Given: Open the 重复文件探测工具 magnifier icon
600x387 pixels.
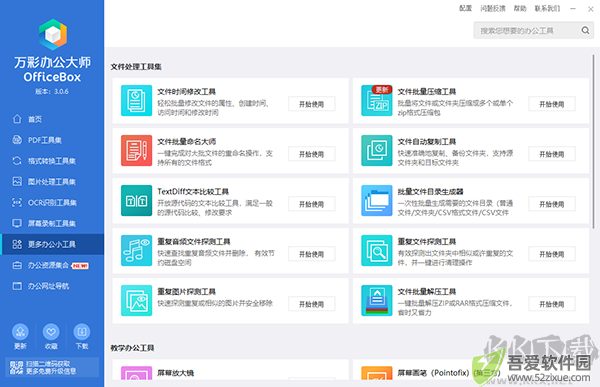Looking at the screenshot, I should 377,250.
